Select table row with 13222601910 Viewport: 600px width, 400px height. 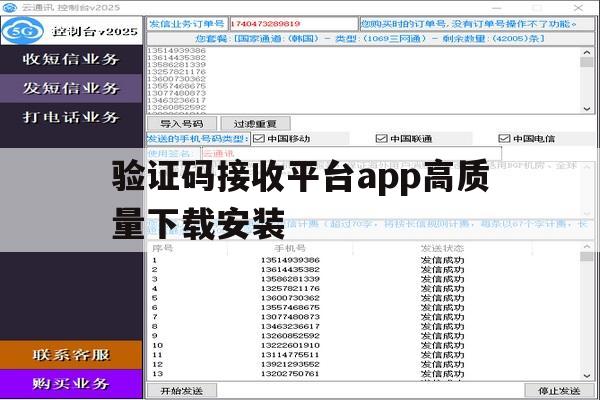(364, 345)
